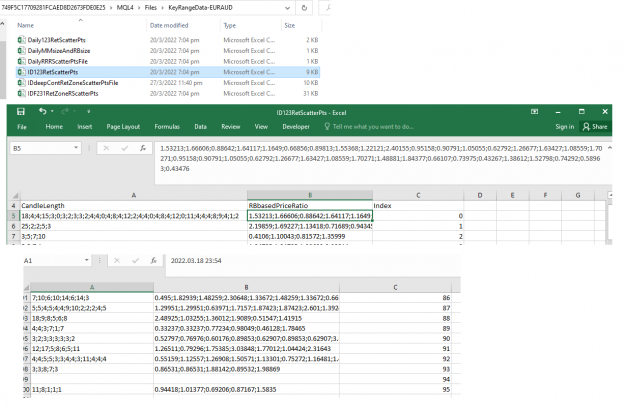Click MQL4 in Explorer breadcrumb path
Image resolution: width=625 pixels, height=408 pixels.
(x=125, y=8)
